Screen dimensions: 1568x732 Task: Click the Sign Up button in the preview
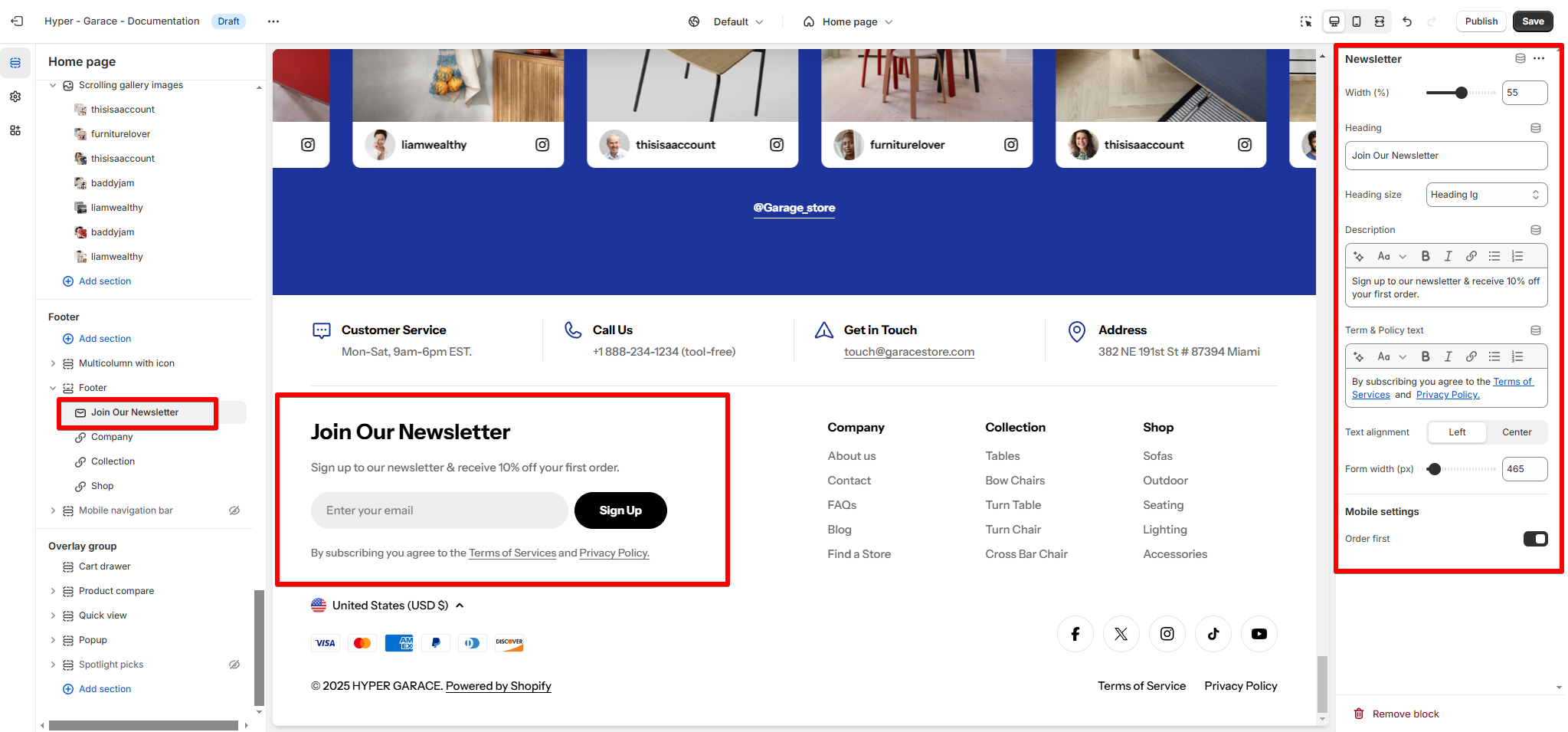click(x=620, y=510)
